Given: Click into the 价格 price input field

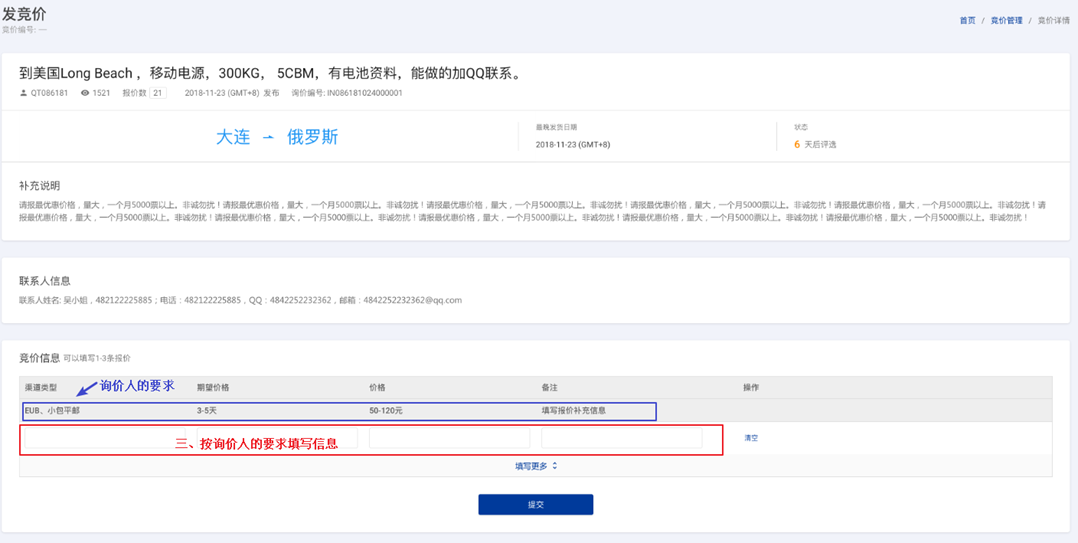Looking at the screenshot, I should [x=449, y=438].
